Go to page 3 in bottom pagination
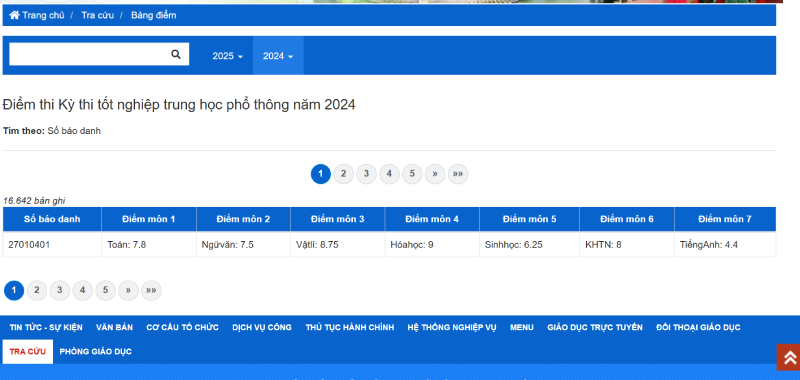Image resolution: width=800 pixels, height=380 pixels. [x=60, y=290]
